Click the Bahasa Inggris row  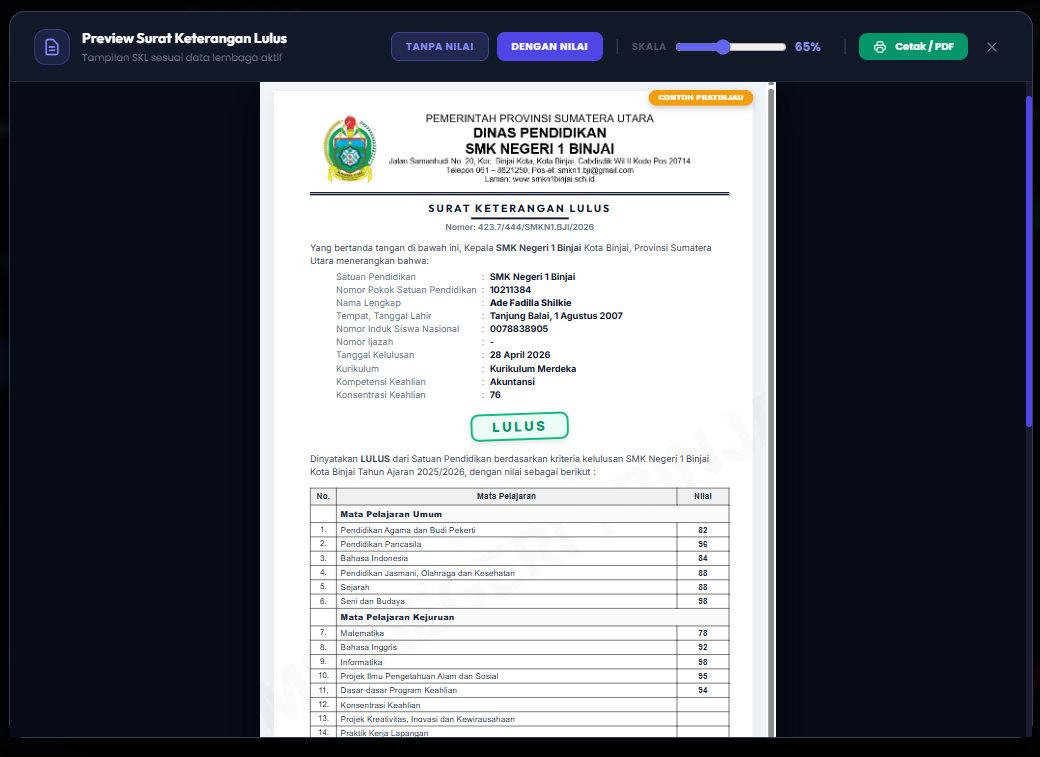[x=519, y=648]
